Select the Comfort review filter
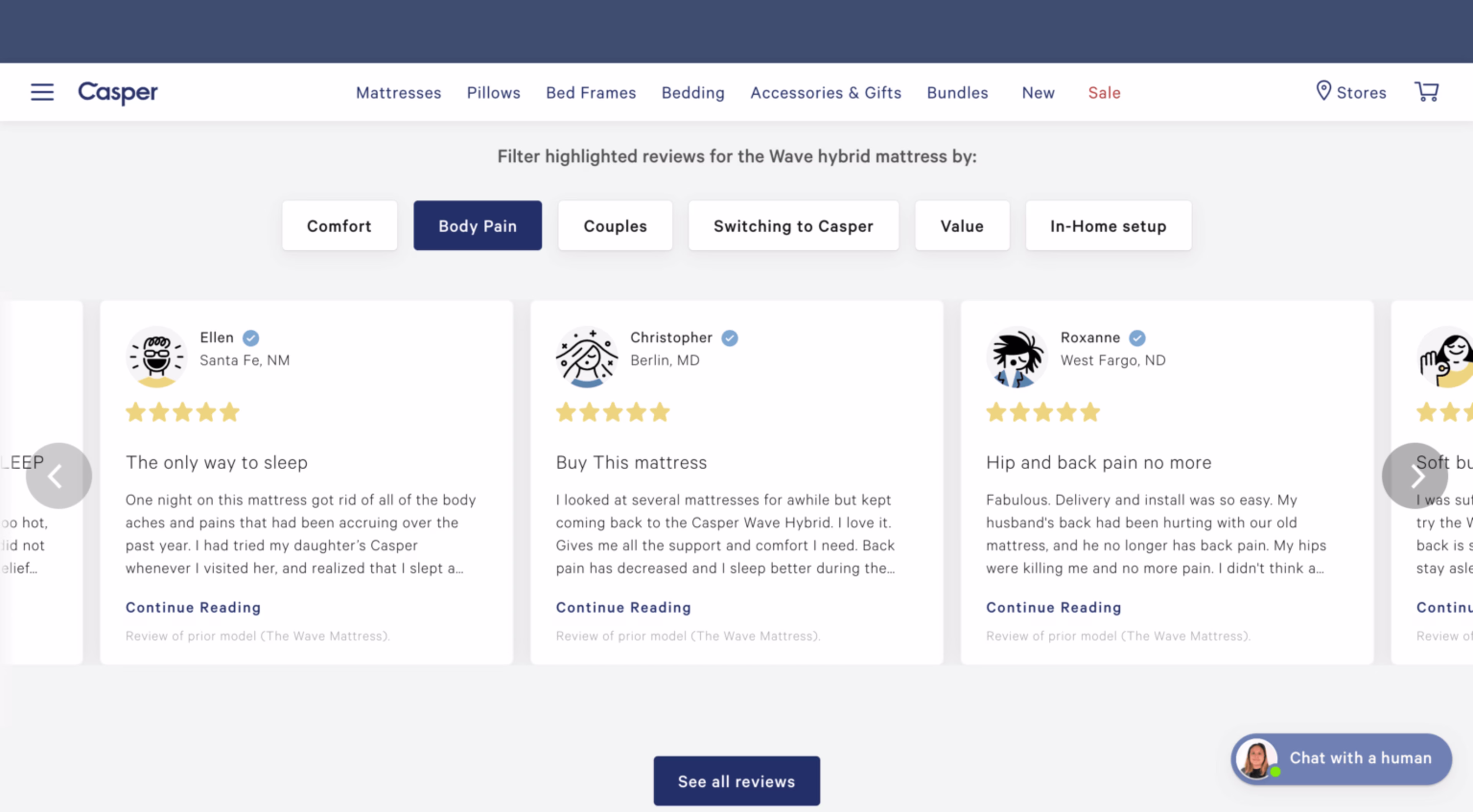 [x=339, y=226]
